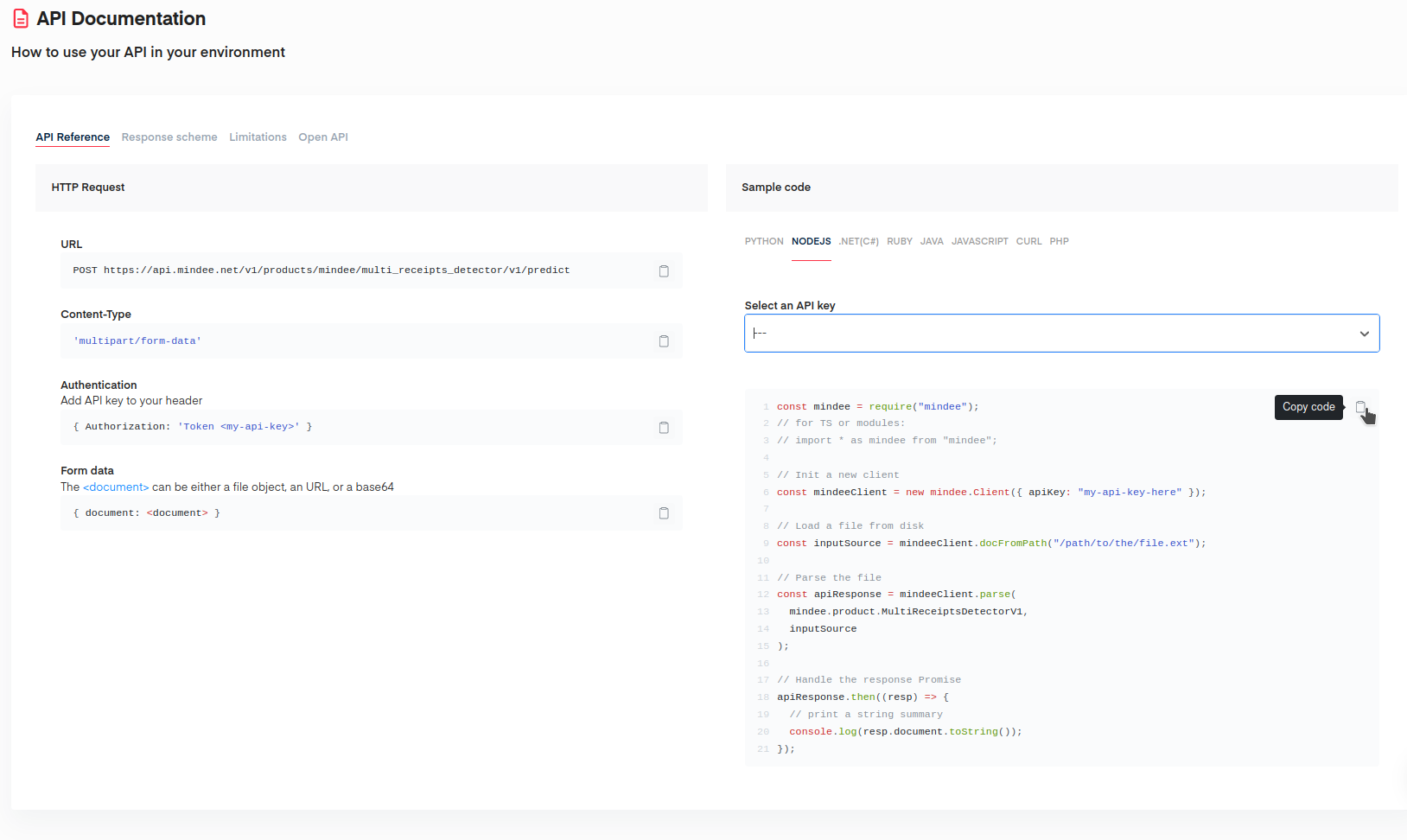The image size is (1407, 840).
Task: Switch sample code to .NET(C#)
Action: coord(858,242)
